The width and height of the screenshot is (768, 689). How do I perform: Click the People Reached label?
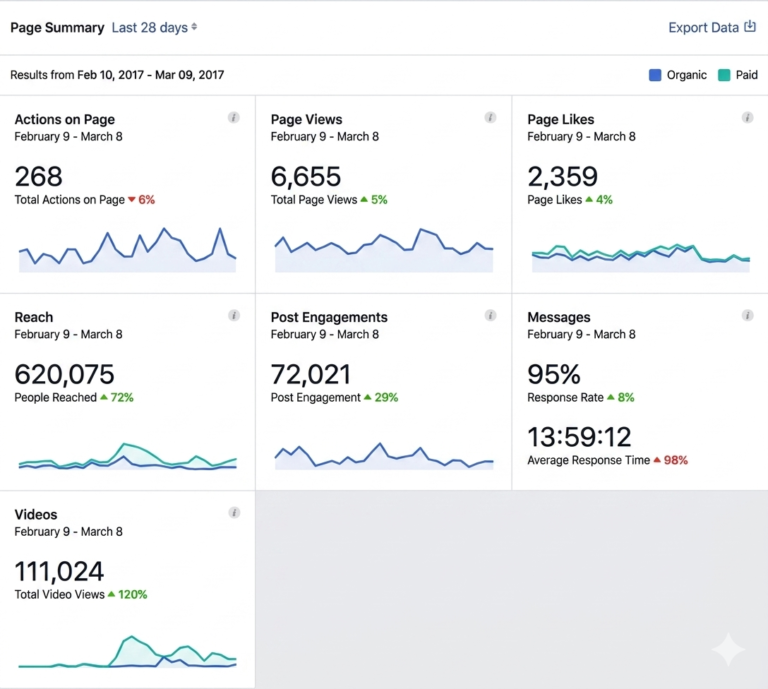pyautogui.click(x=55, y=398)
